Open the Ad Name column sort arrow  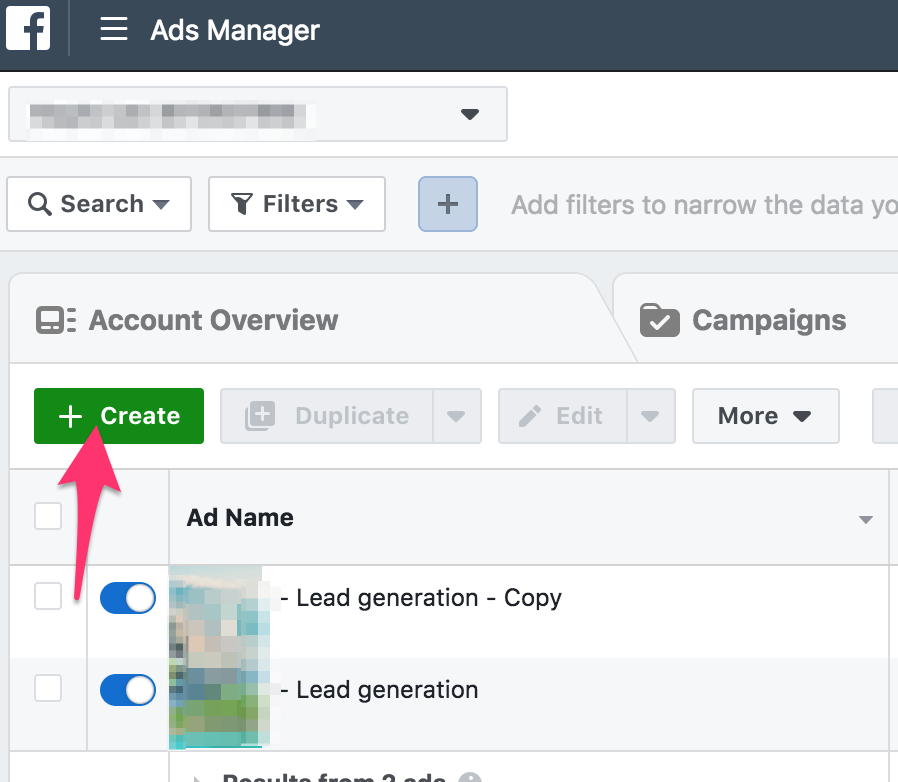pos(865,520)
